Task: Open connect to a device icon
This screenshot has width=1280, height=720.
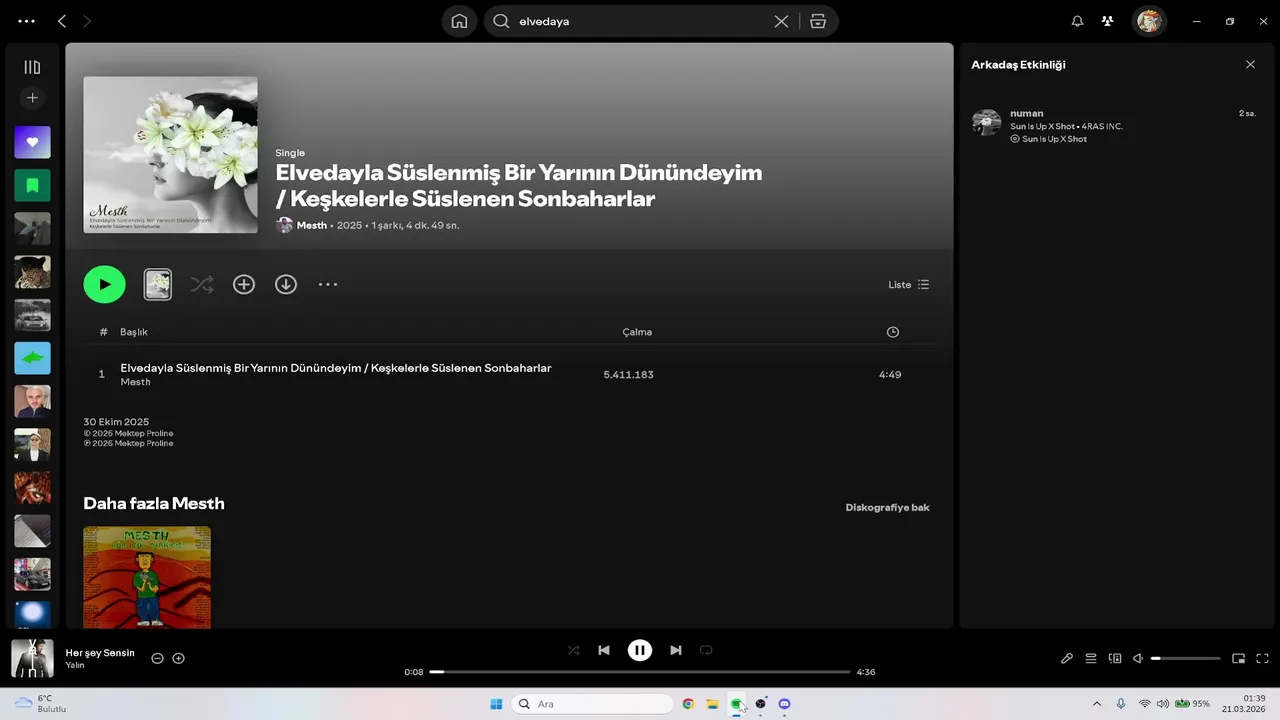Action: click(x=1115, y=658)
